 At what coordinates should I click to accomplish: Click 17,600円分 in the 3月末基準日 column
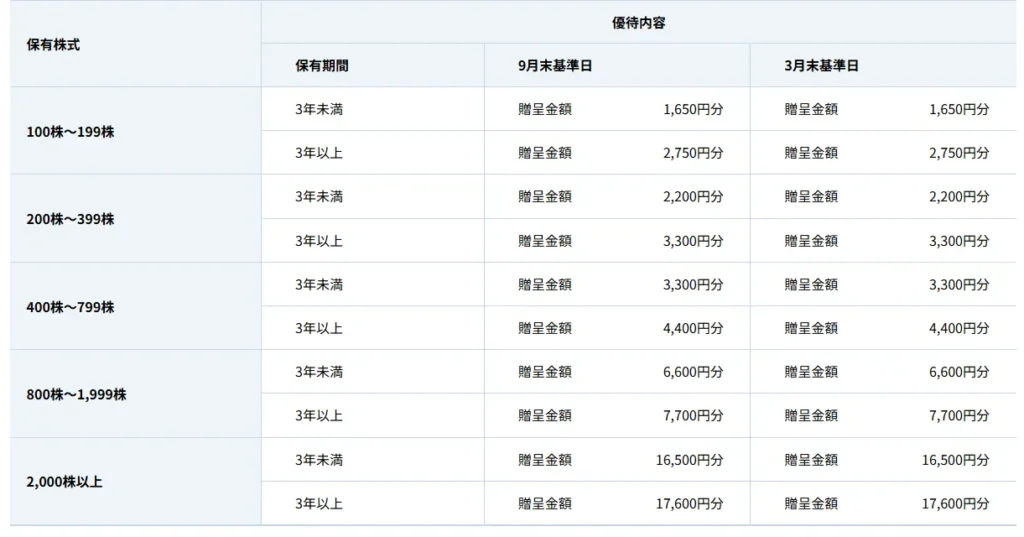[955, 504]
